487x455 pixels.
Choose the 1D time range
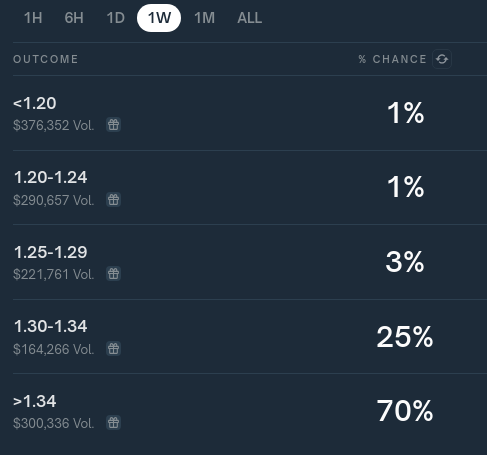[115, 18]
